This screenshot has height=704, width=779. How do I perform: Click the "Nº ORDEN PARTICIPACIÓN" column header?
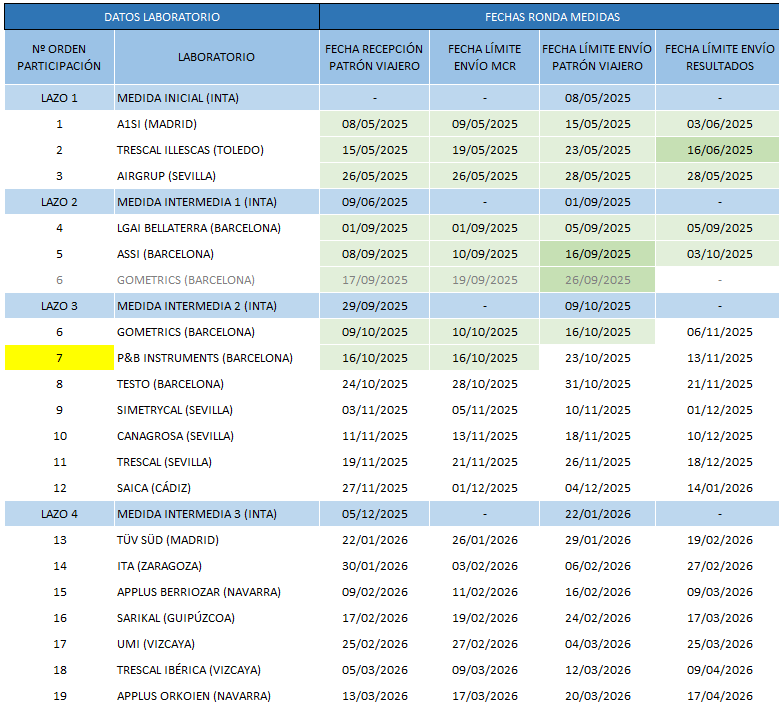tap(60, 57)
